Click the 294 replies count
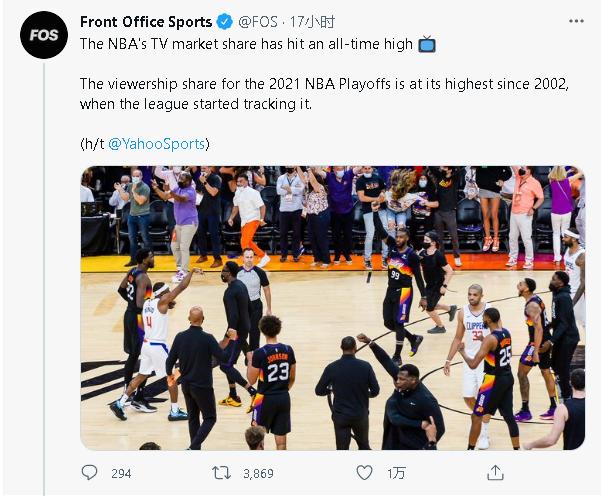This screenshot has height=496, width=601. click(121, 473)
